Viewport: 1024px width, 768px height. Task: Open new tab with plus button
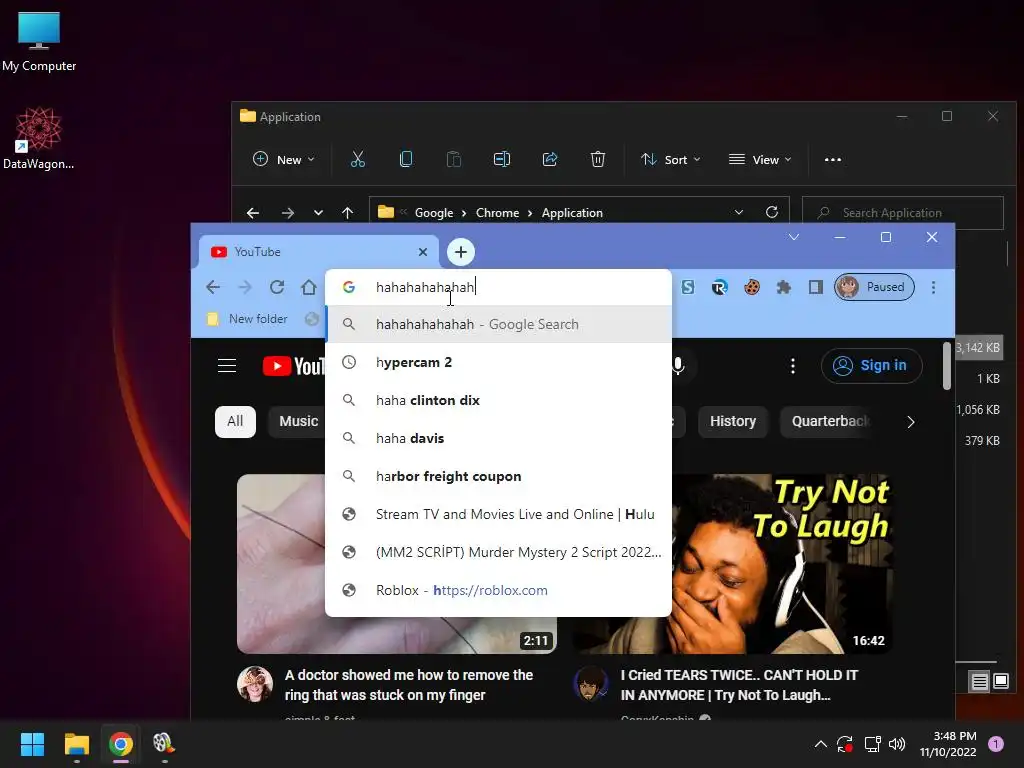pos(461,252)
